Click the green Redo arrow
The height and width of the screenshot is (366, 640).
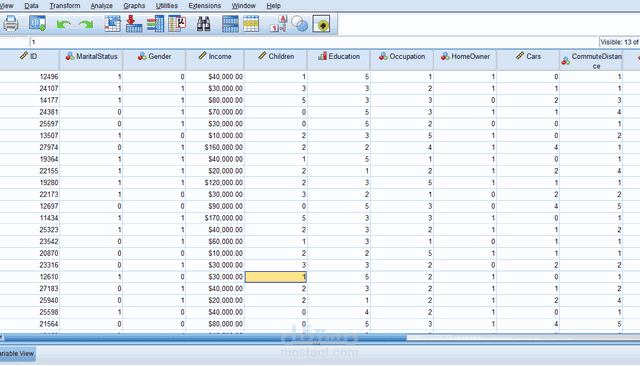click(x=86, y=24)
